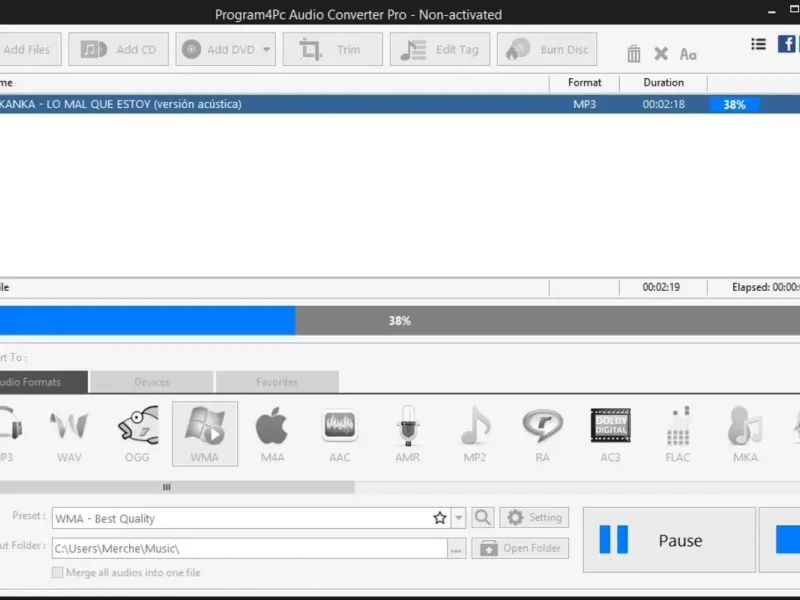800x600 pixels.
Task: Click the 00:02:18 duration cell
Action: click(x=663, y=104)
